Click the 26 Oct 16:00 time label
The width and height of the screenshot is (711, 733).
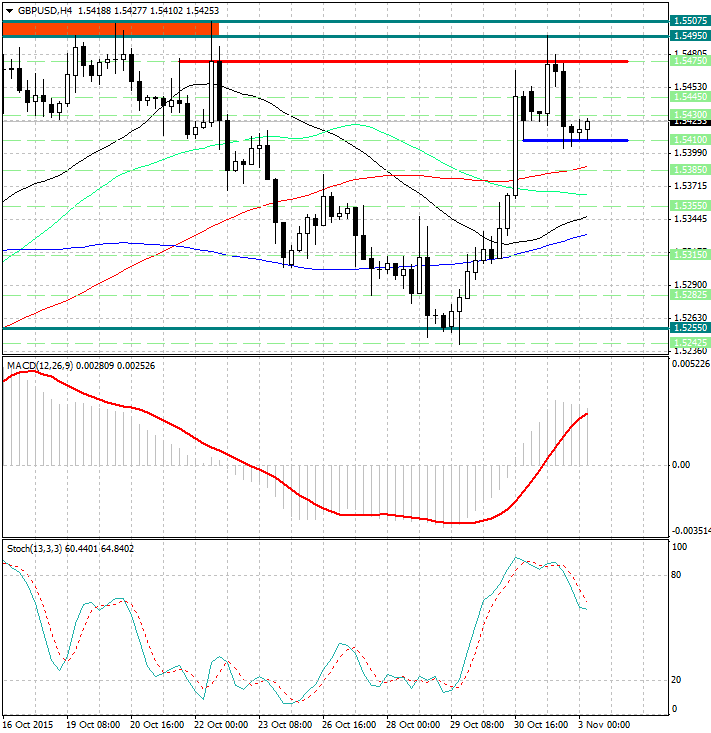click(350, 724)
